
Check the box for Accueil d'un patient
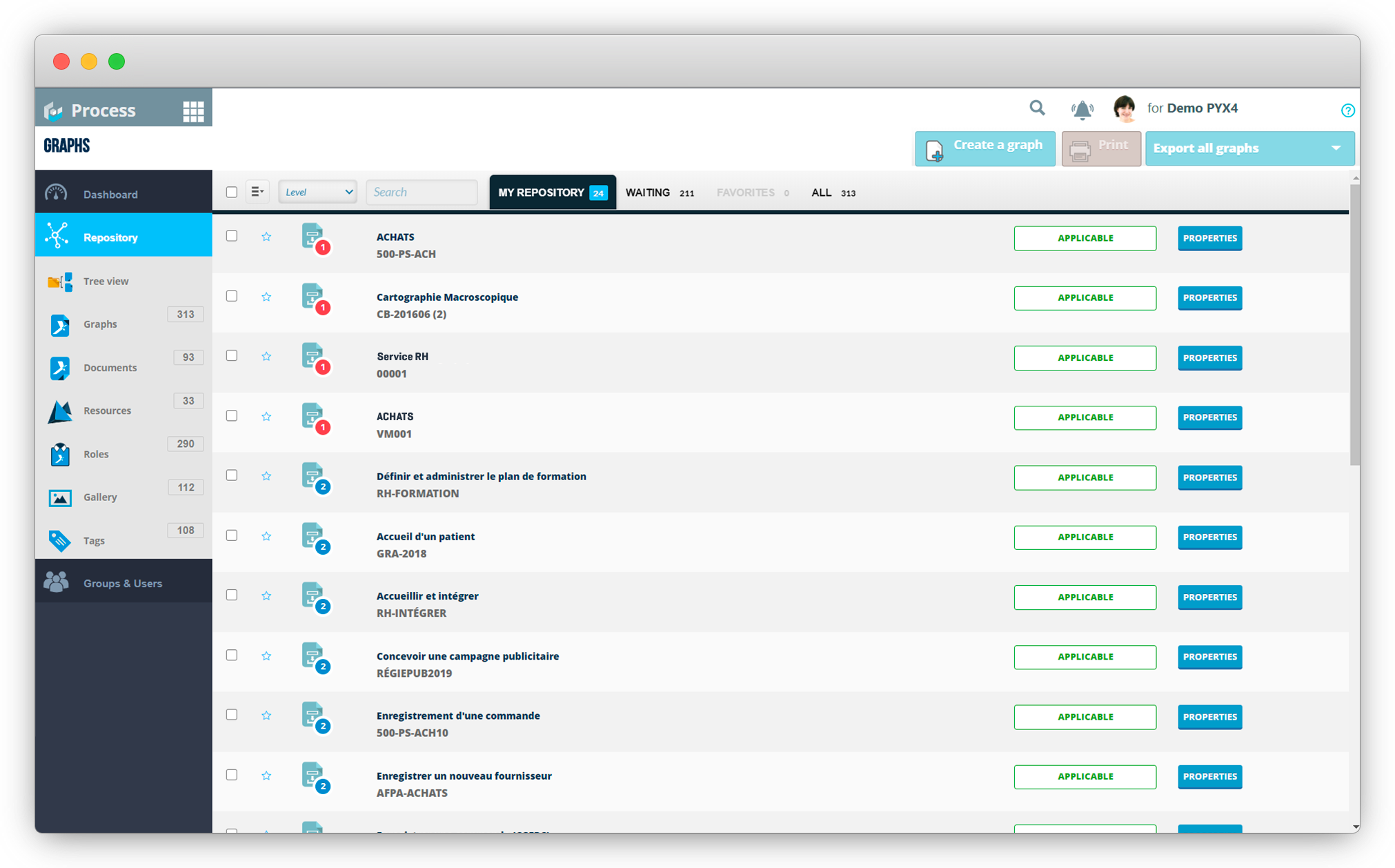[232, 535]
